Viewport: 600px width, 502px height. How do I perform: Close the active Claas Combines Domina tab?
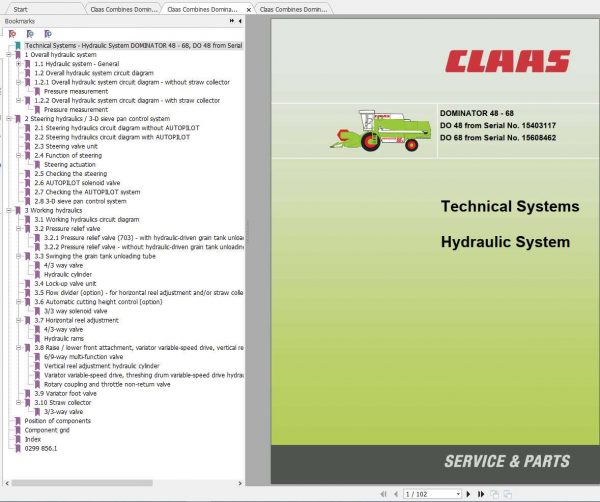pyautogui.click(x=249, y=10)
